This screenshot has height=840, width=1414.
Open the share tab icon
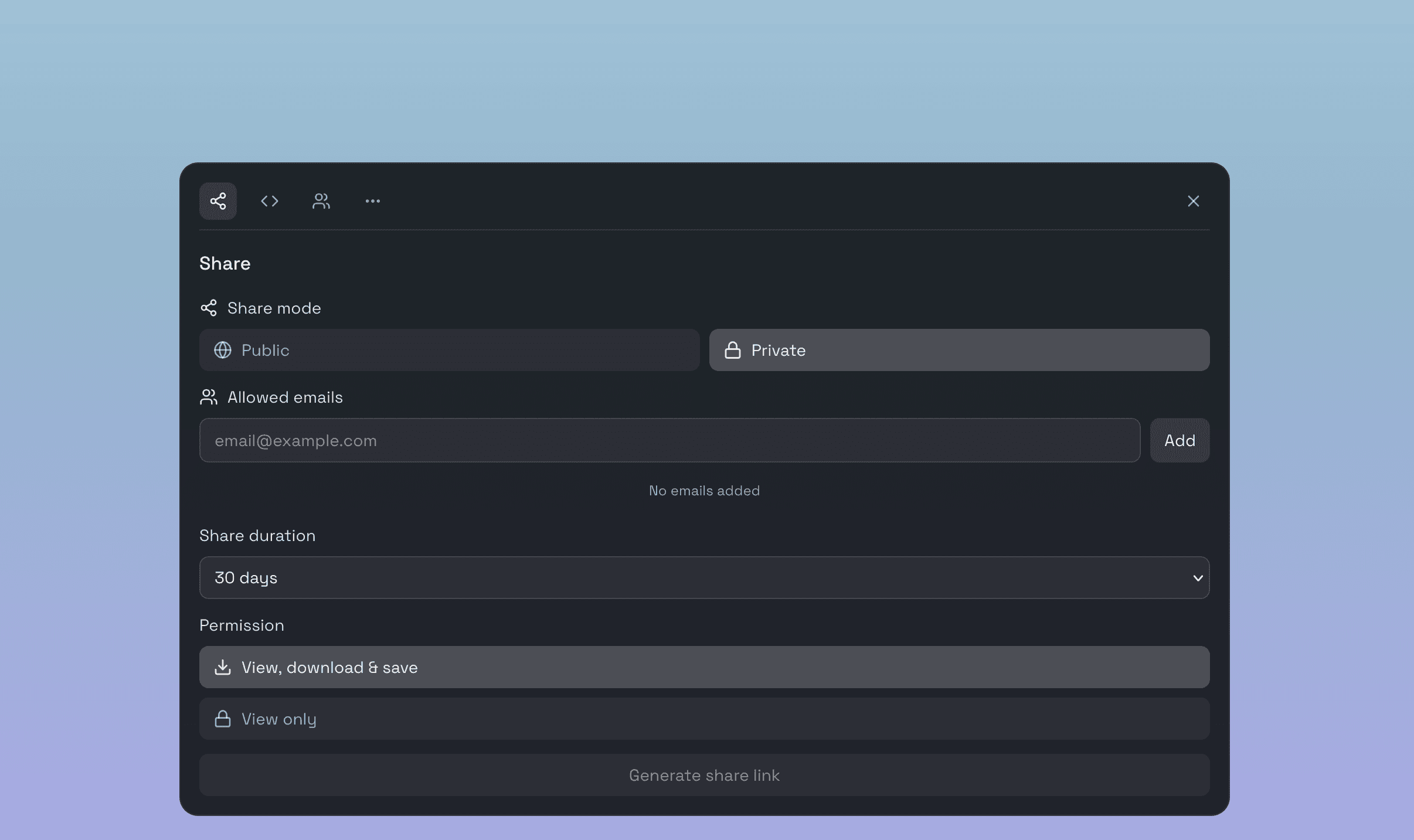pyautogui.click(x=218, y=201)
